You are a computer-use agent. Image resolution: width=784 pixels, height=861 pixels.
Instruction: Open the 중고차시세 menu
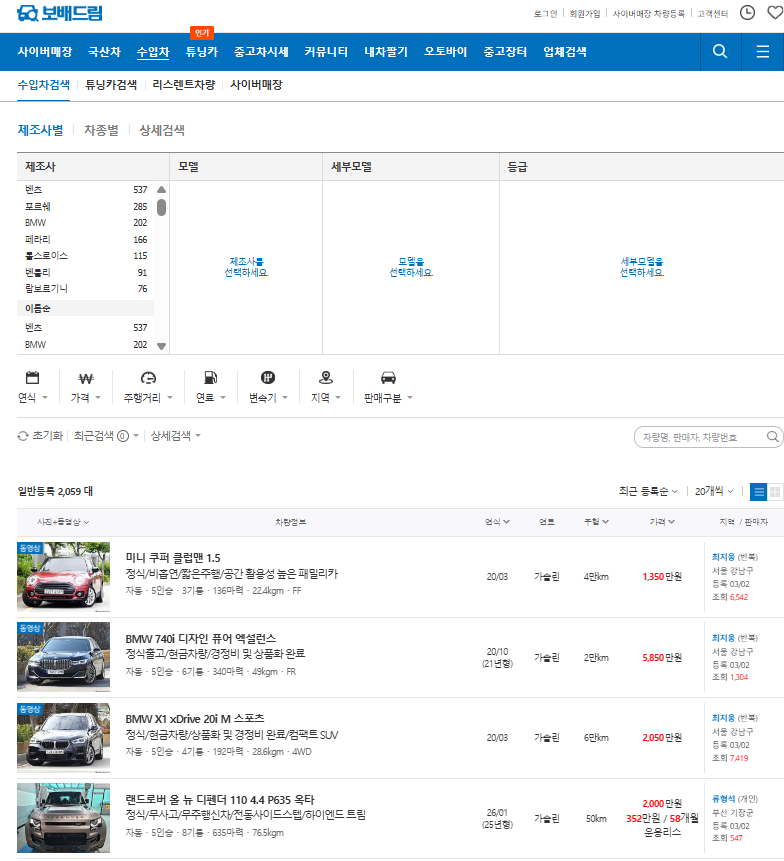(x=261, y=52)
